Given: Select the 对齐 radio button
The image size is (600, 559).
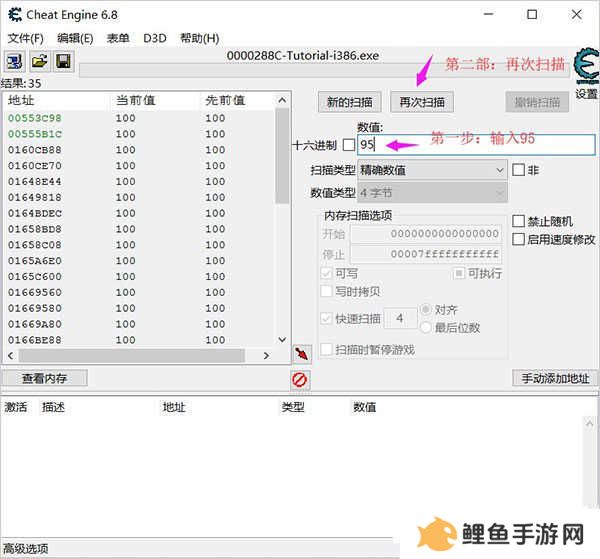Looking at the screenshot, I should tap(426, 309).
